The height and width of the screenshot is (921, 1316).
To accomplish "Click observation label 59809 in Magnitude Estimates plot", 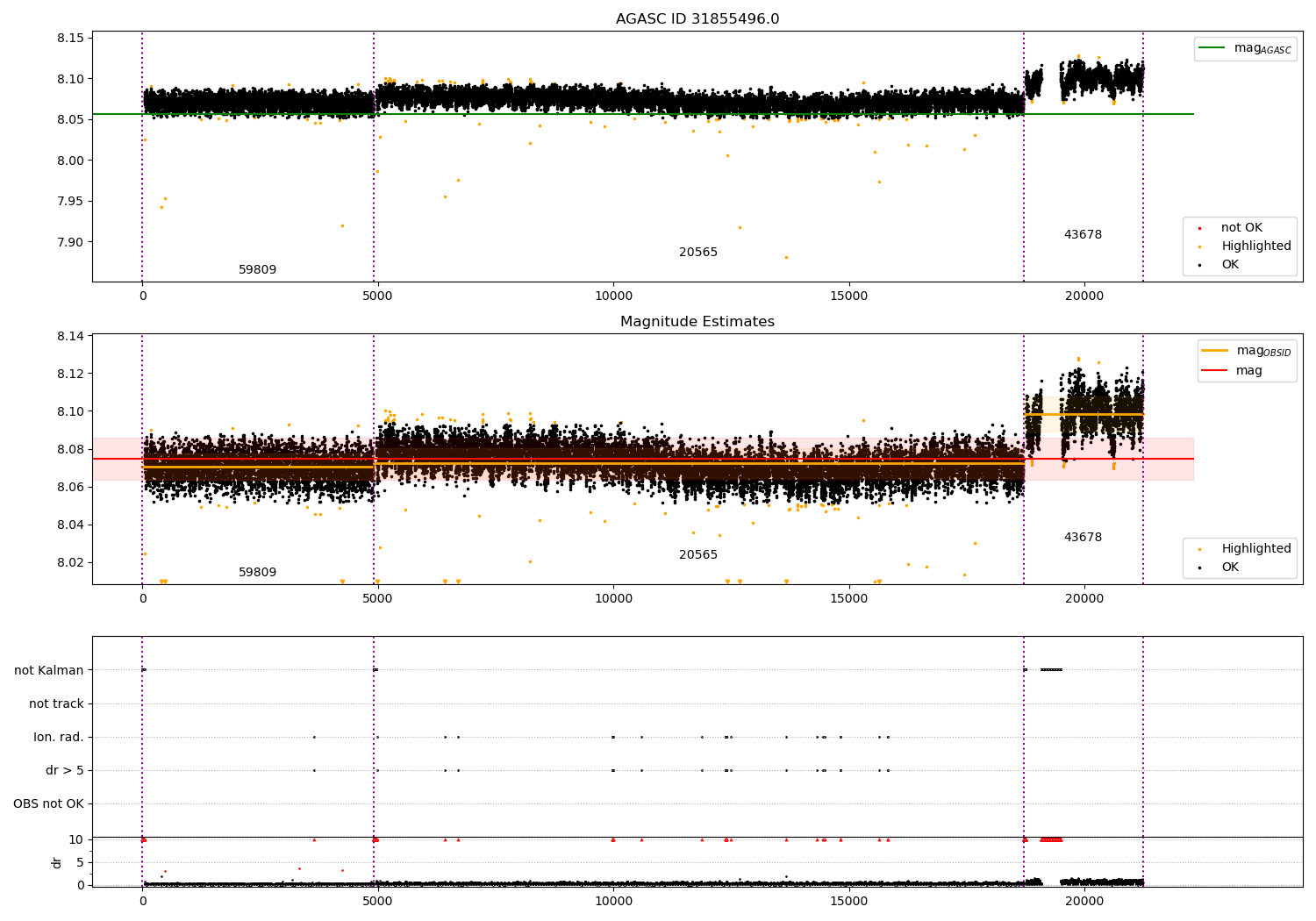I will (257, 573).
